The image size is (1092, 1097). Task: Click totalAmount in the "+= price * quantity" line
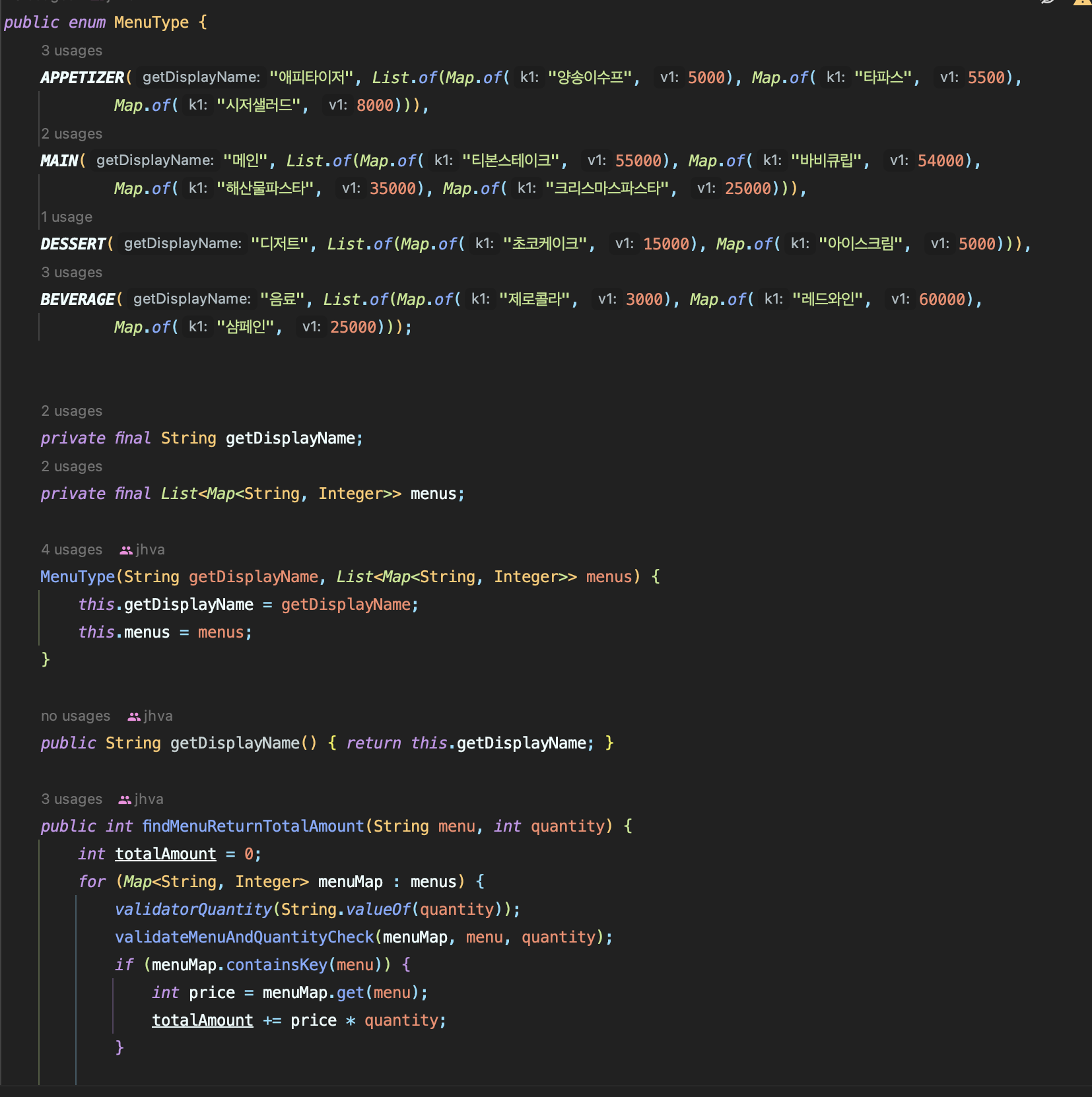pos(203,1020)
